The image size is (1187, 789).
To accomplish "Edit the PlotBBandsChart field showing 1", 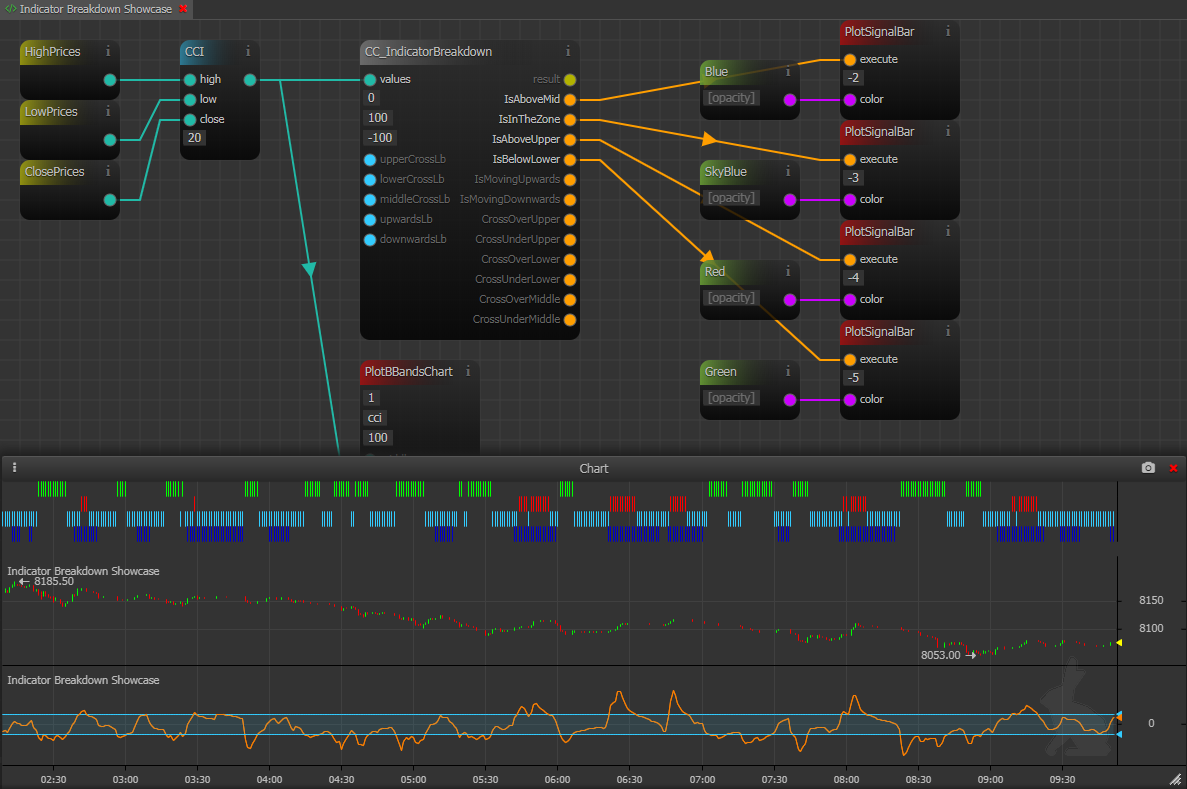I will tap(371, 398).
